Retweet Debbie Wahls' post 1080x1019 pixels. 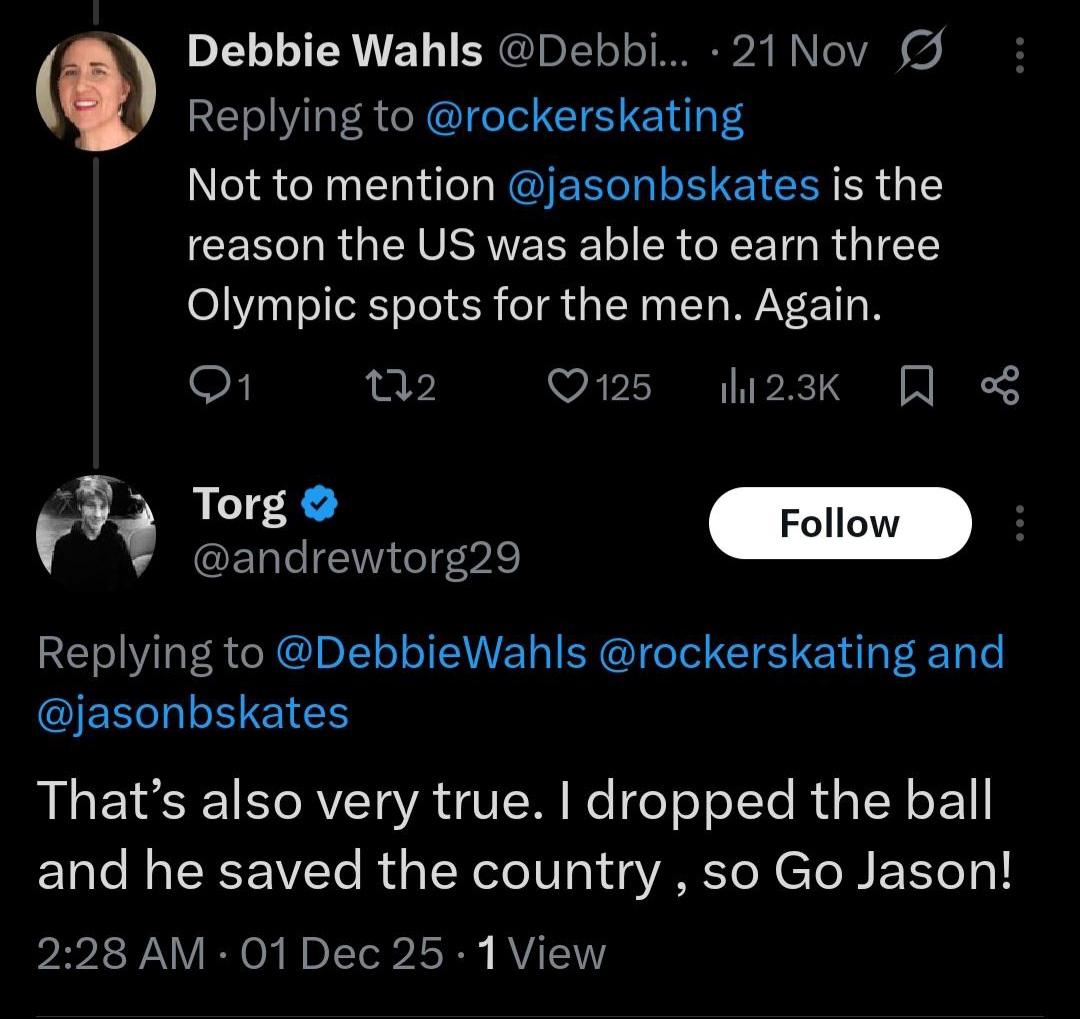(x=384, y=386)
